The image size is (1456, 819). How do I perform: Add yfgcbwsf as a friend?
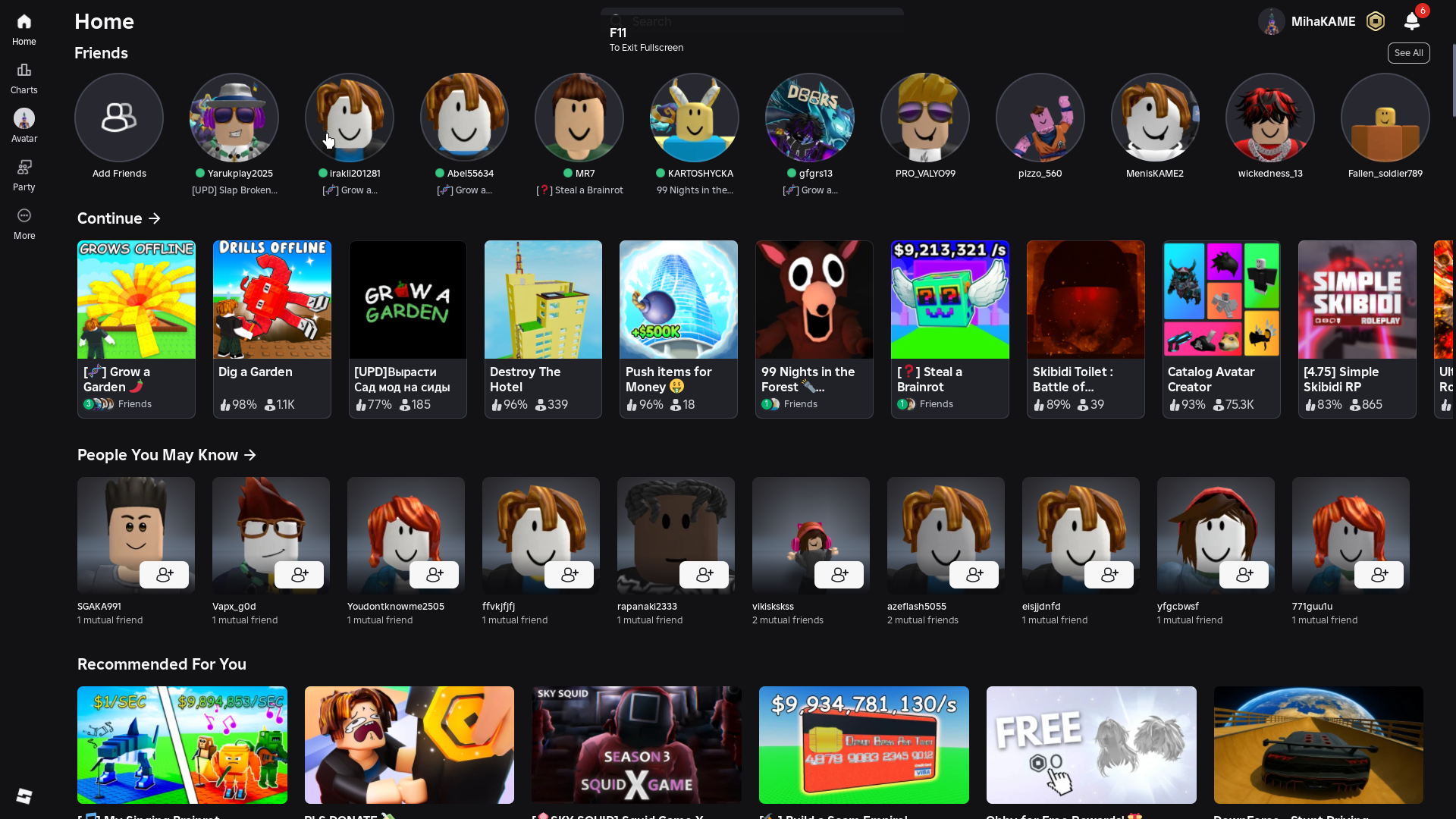(1244, 575)
